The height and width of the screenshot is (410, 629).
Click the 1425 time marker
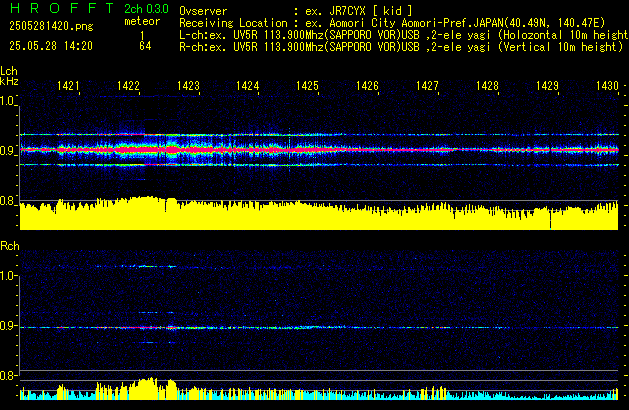(308, 86)
